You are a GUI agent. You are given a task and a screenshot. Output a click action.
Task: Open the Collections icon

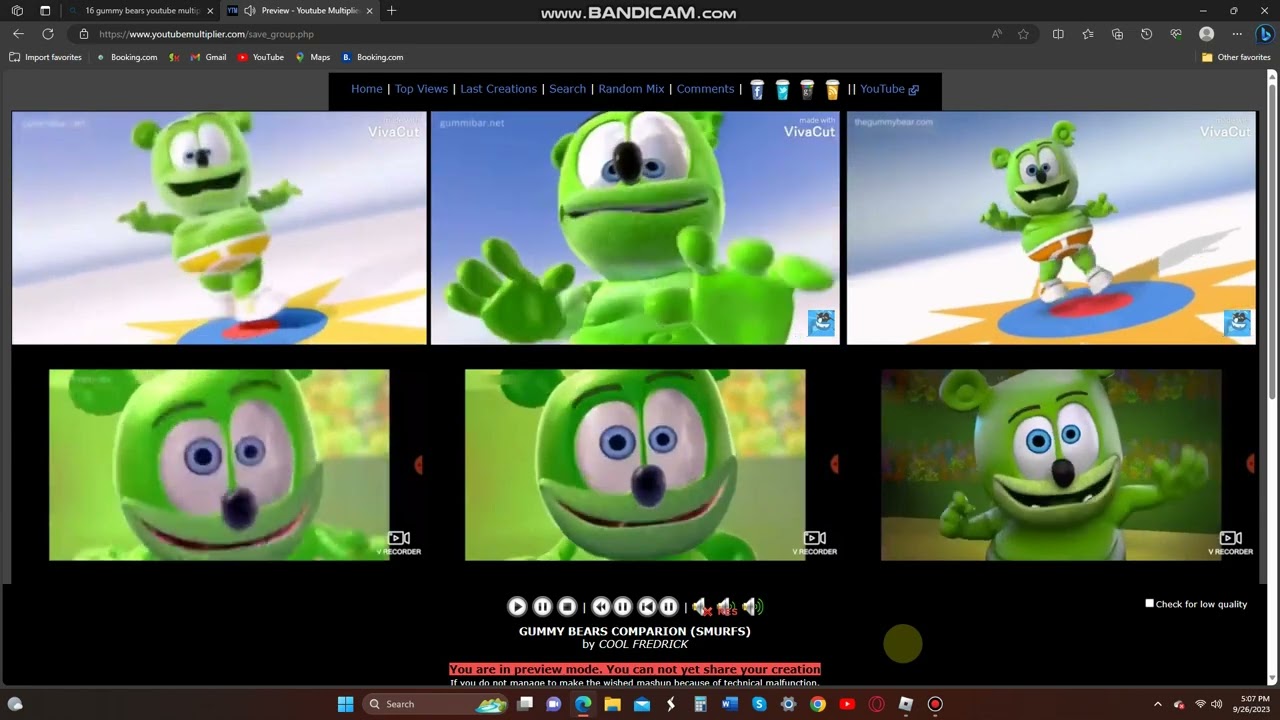click(1117, 34)
